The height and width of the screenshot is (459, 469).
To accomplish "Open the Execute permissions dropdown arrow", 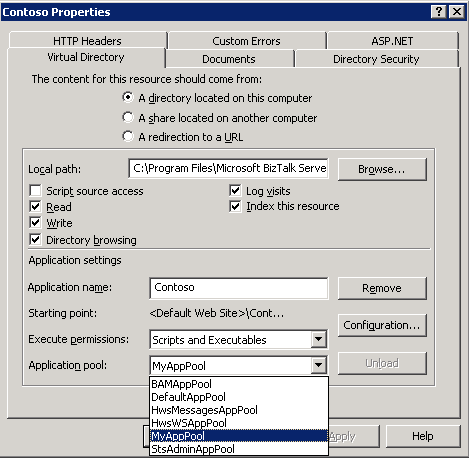I will pos(319,339).
